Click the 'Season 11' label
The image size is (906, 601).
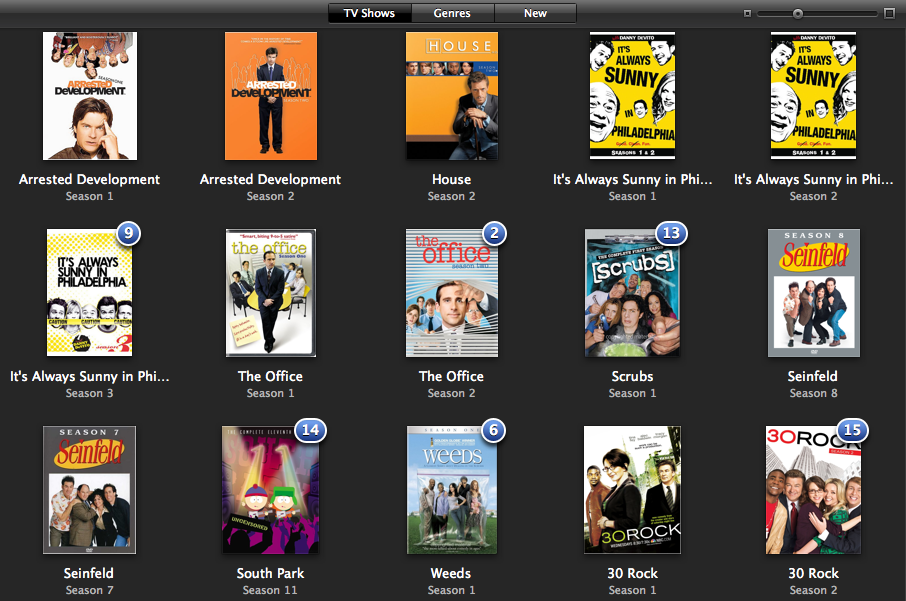pyautogui.click(x=270, y=590)
